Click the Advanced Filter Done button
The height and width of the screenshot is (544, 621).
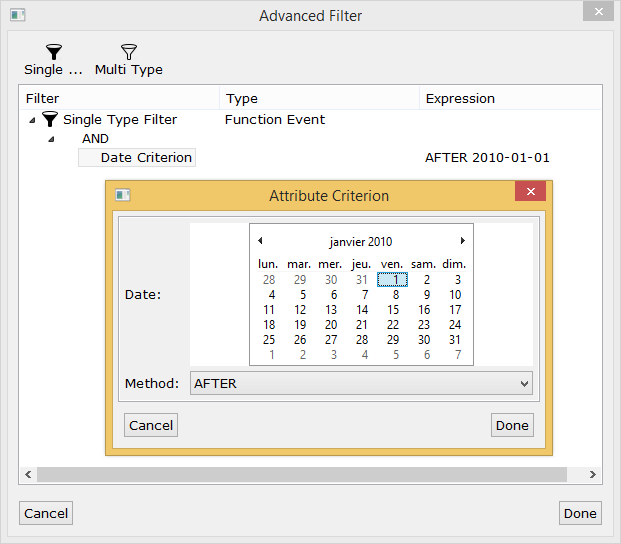580,513
